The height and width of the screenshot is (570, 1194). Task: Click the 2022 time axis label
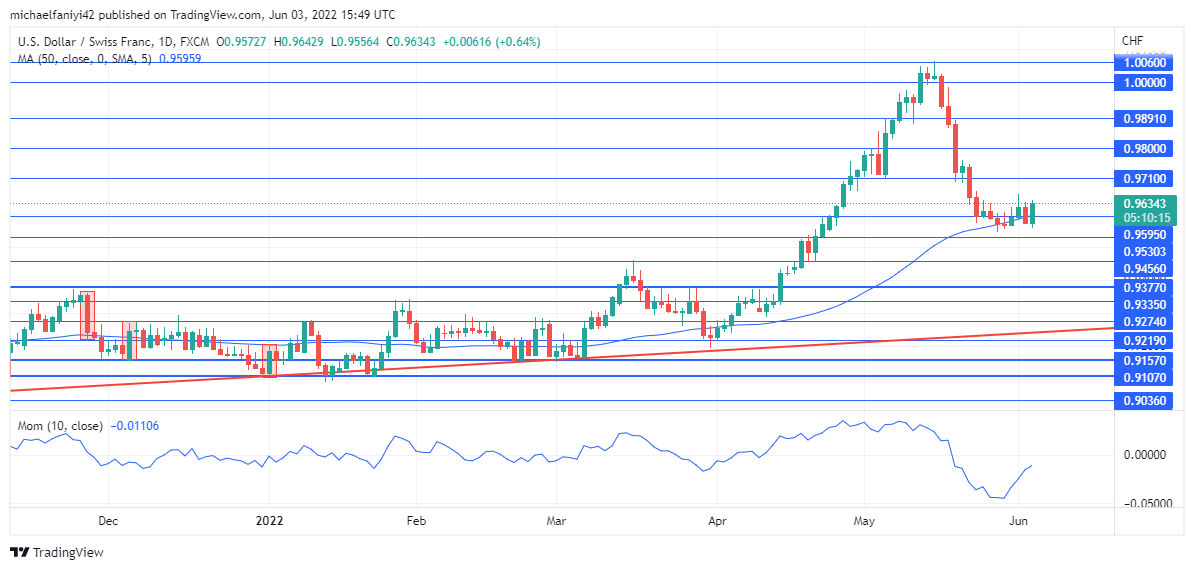[x=270, y=522]
